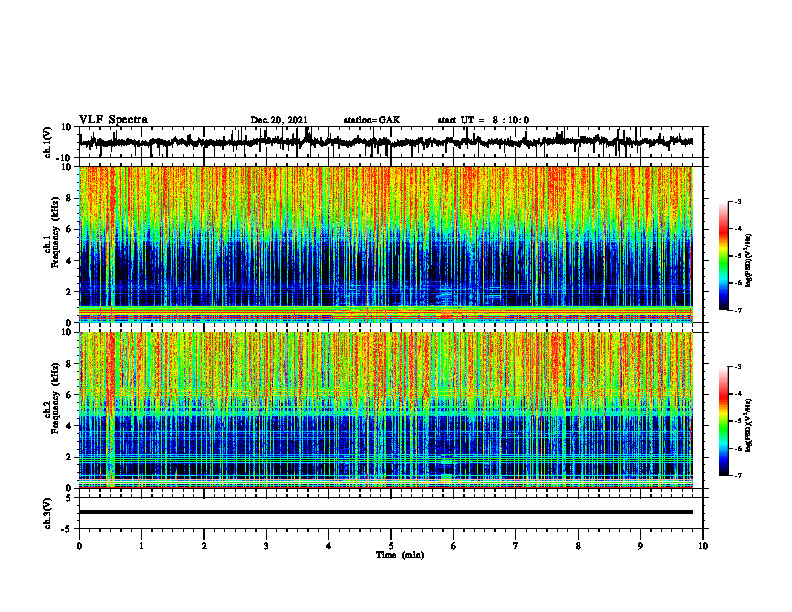Click the ch.2 color bar log(PSD) unit label
This screenshot has width=792, height=612.
tap(749, 425)
